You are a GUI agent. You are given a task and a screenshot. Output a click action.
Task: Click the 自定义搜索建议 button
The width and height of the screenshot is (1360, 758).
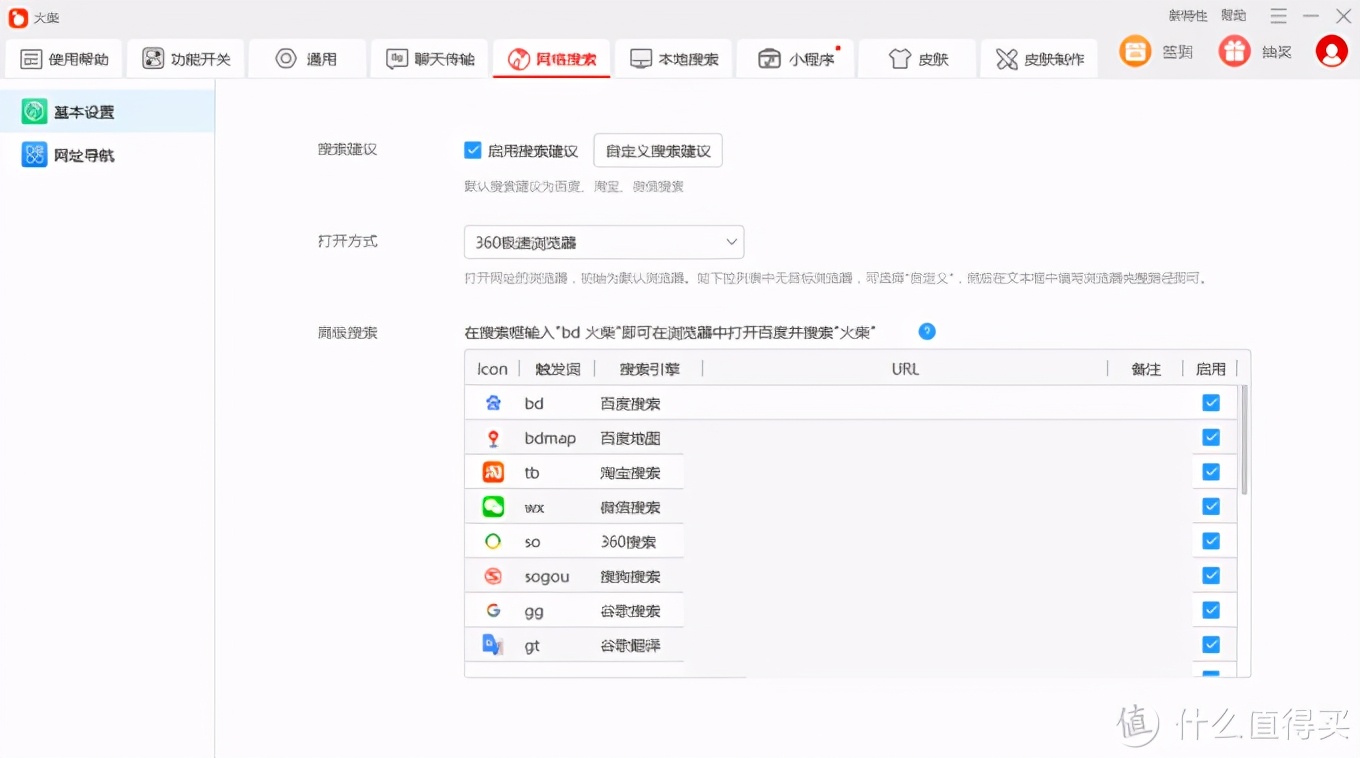657,150
